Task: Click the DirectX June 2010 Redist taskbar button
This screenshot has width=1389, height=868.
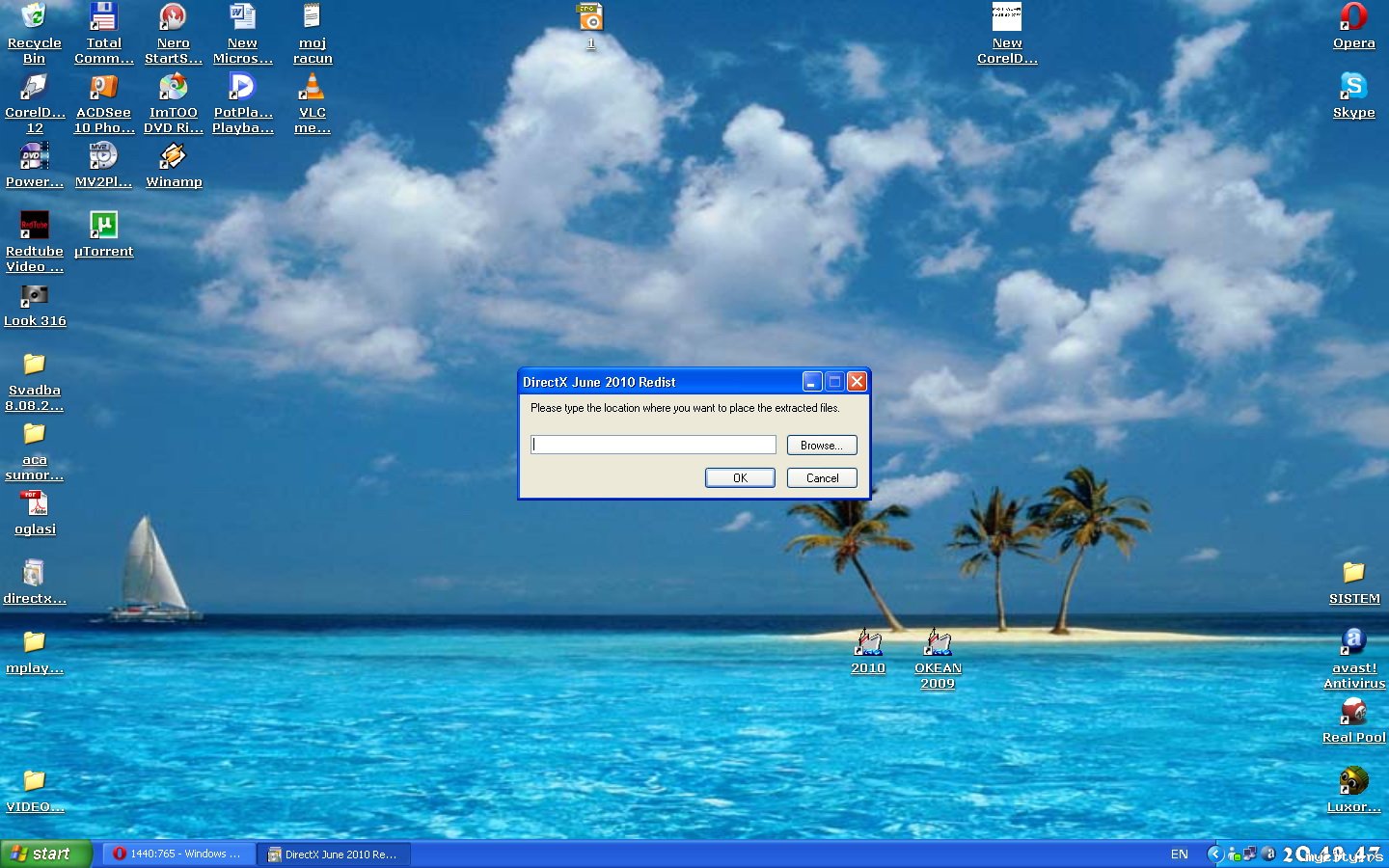Action: point(334,854)
